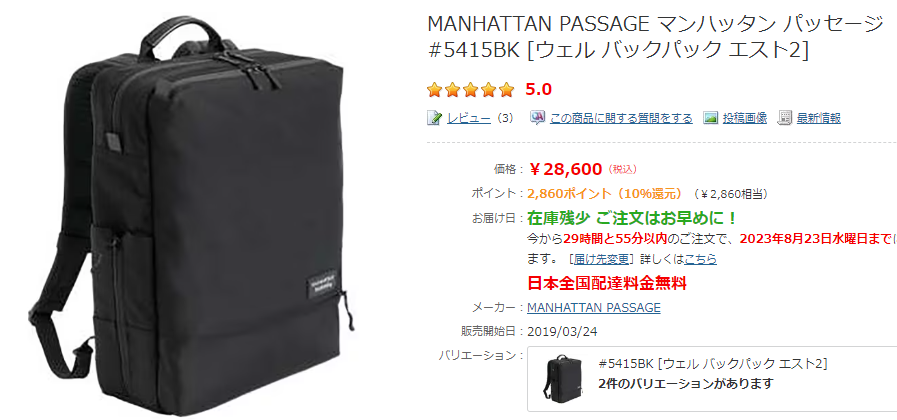Screen dimensions: 897x420
Task: Click the こちら details link
Action: [701, 259]
